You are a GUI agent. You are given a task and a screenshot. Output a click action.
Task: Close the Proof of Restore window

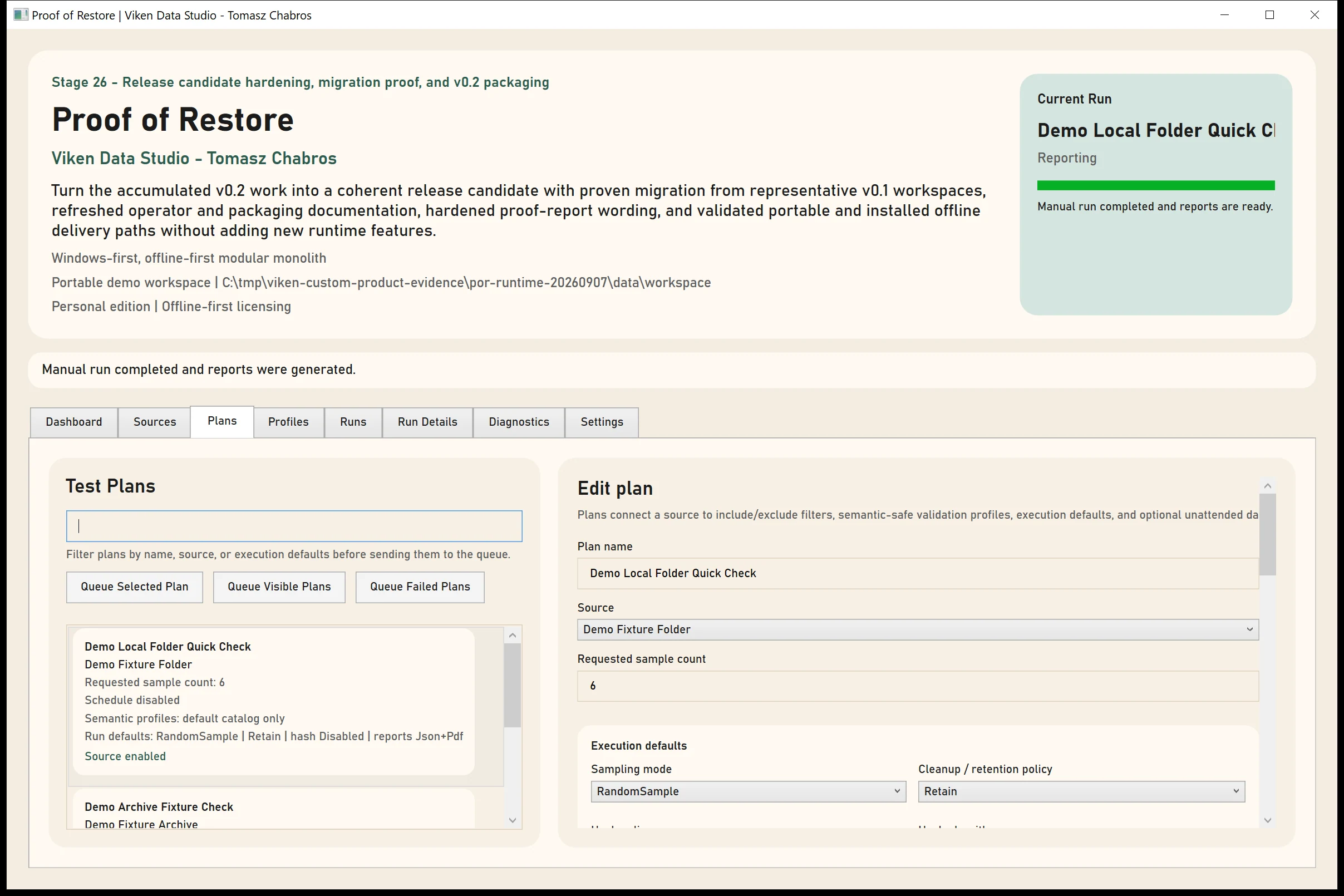click(x=1315, y=15)
